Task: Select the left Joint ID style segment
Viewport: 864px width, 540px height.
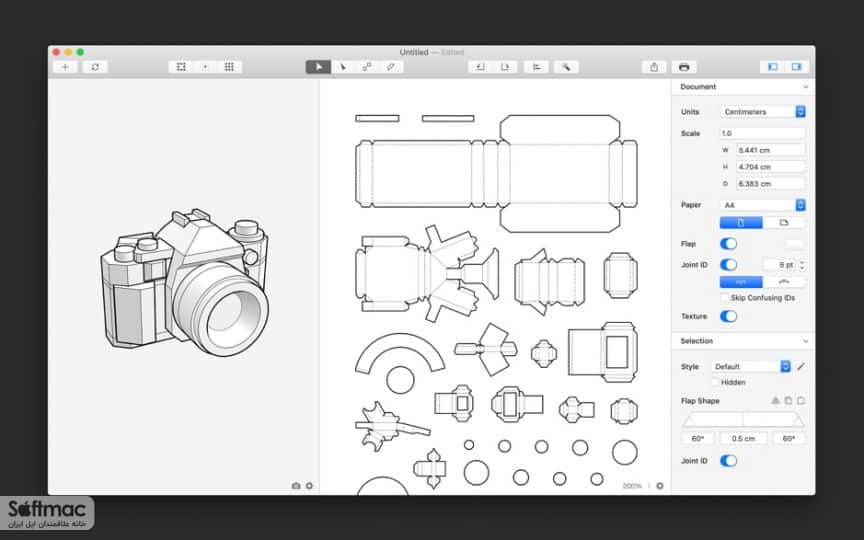Action: pos(741,282)
